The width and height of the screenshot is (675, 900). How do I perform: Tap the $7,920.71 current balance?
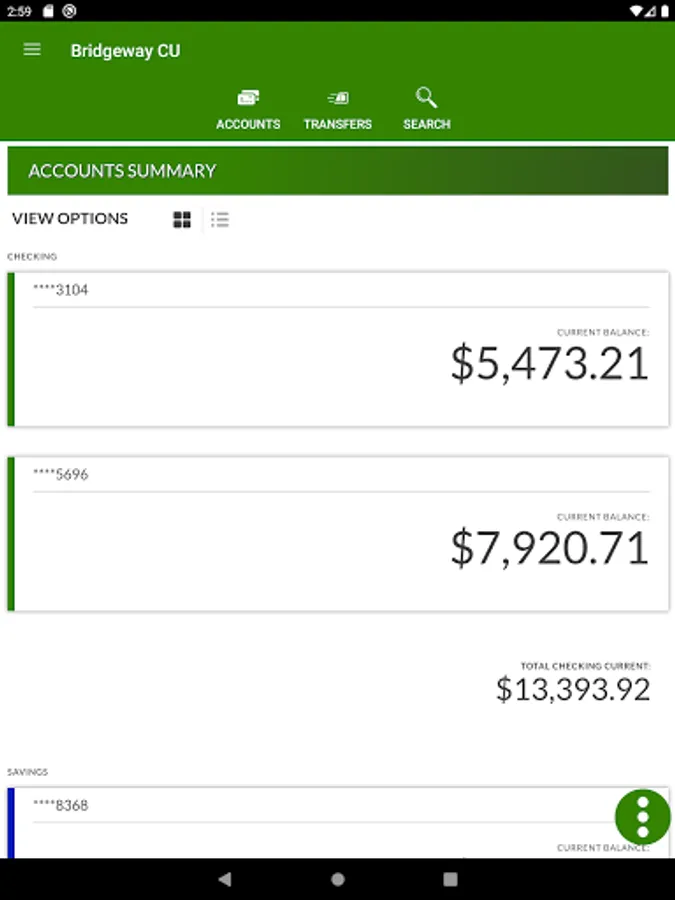coord(549,547)
